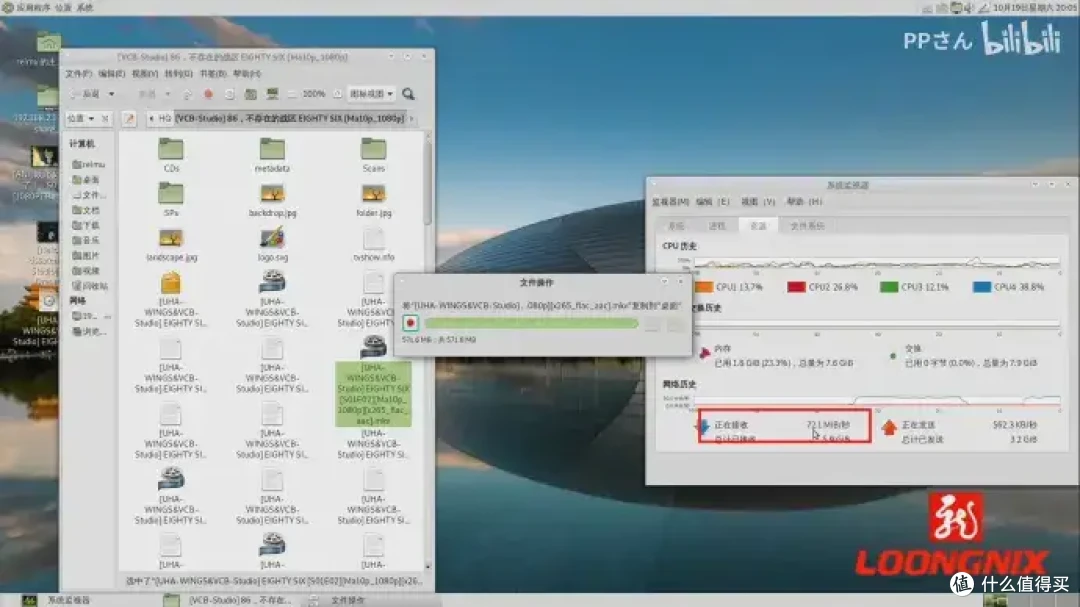Viewport: 1080px width, 607px height.
Task: Click the green file copy progress bar
Action: pyautogui.click(x=531, y=322)
